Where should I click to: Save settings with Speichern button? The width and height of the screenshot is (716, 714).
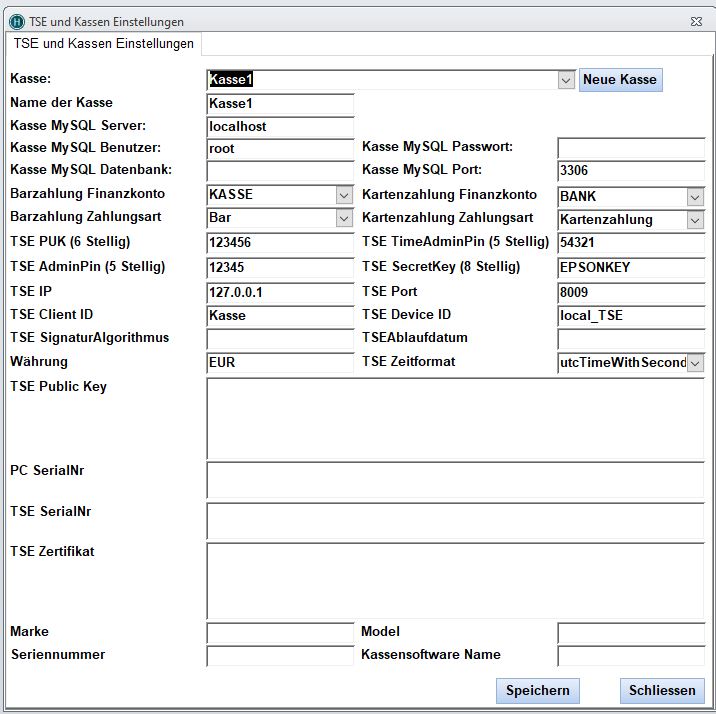[x=537, y=690]
